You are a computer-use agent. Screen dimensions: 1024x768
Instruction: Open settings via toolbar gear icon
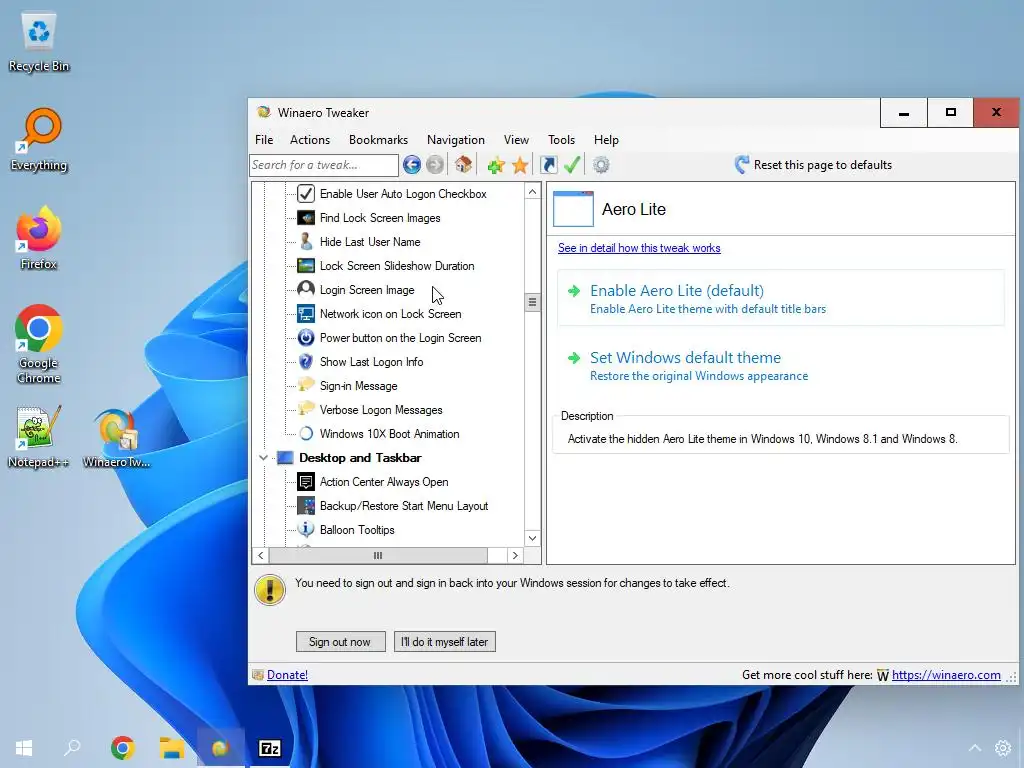pyautogui.click(x=601, y=165)
